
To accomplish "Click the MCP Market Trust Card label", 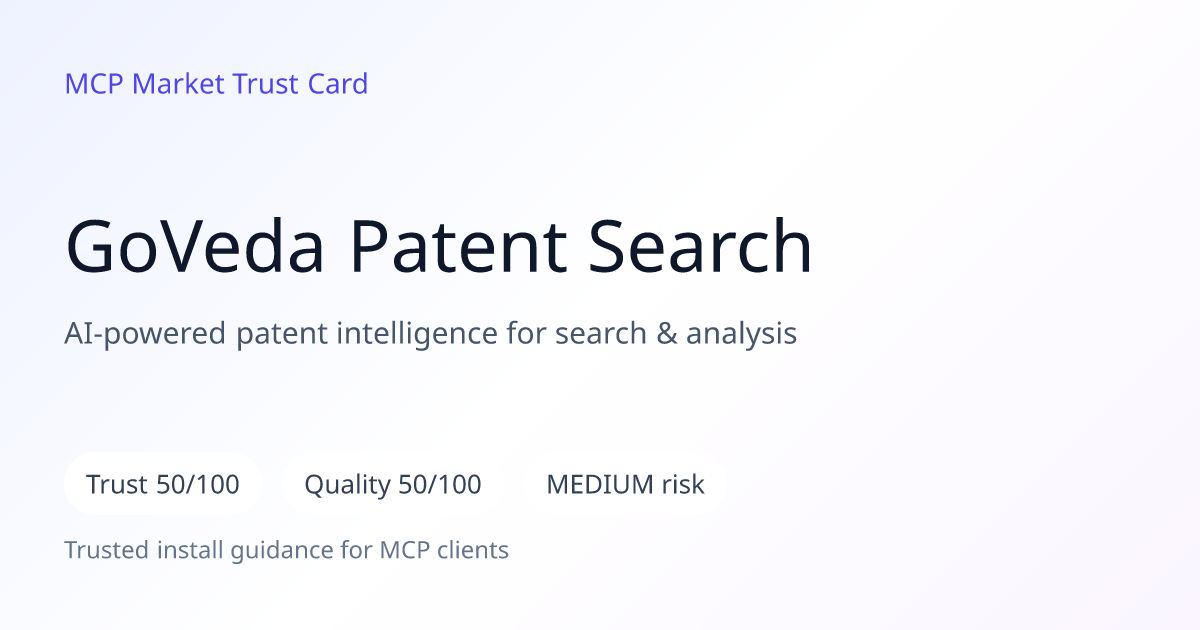I will tap(216, 84).
